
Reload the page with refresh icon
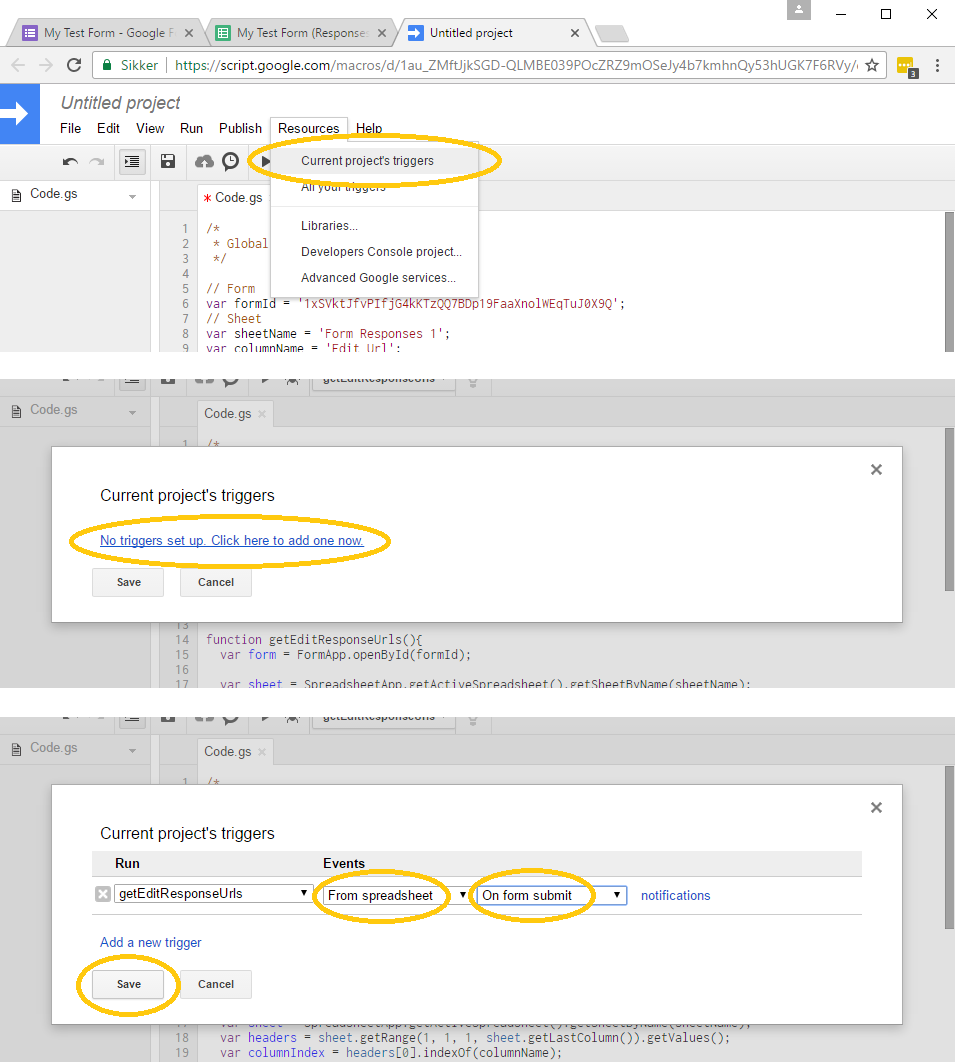(74, 65)
